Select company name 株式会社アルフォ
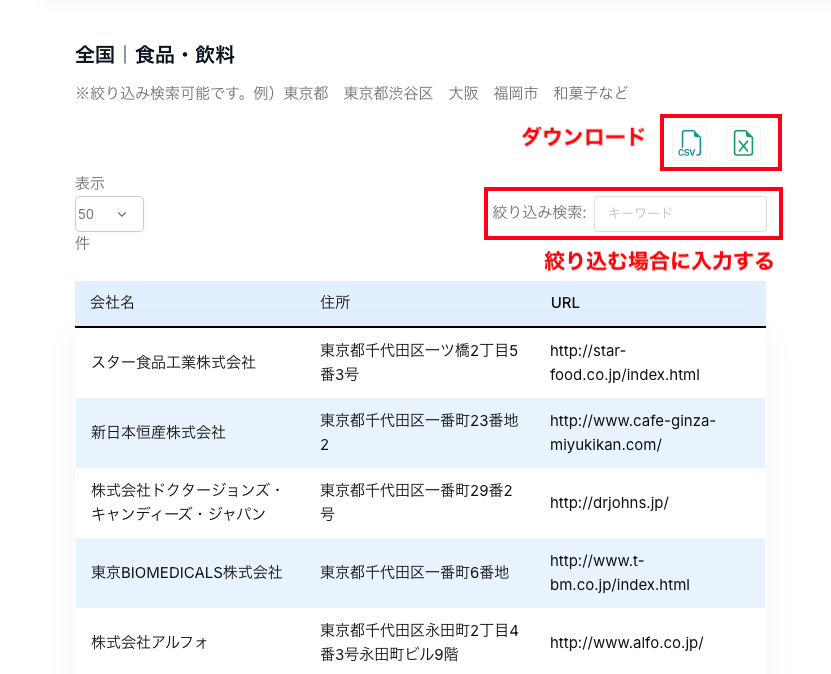This screenshot has height=674, width=831. click(150, 642)
